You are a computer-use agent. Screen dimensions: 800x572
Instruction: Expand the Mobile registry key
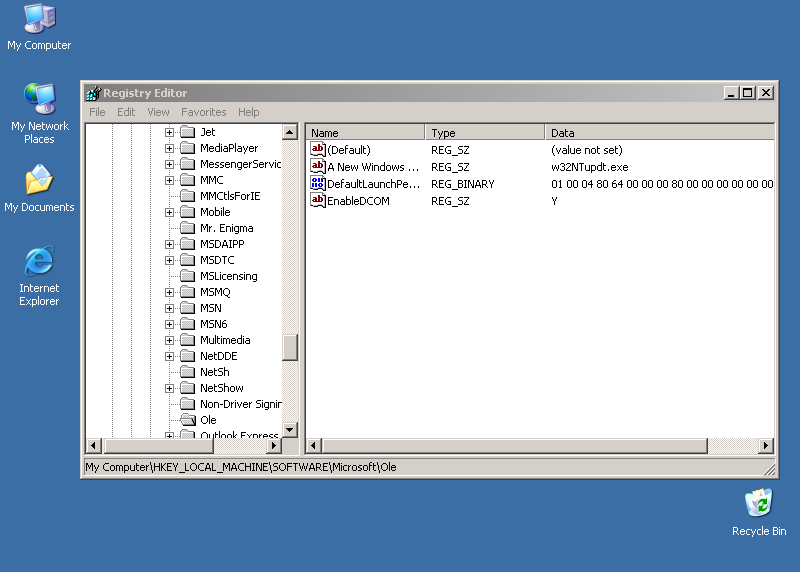coord(169,213)
